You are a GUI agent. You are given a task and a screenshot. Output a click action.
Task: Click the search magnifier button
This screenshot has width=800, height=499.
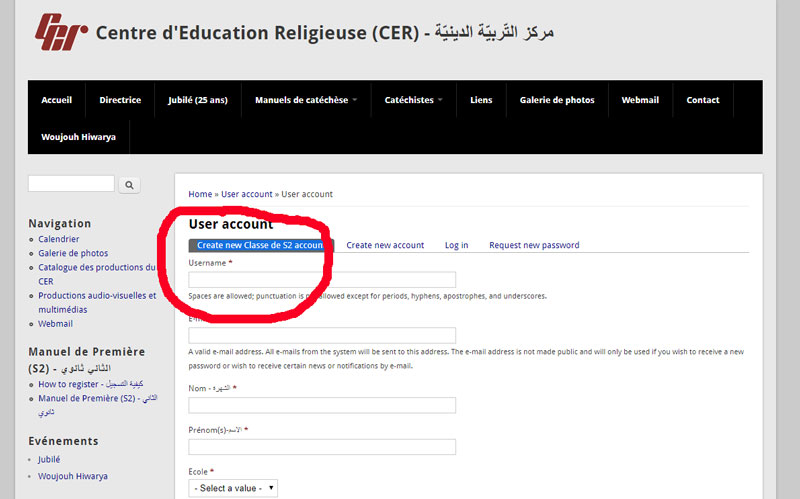click(x=129, y=185)
